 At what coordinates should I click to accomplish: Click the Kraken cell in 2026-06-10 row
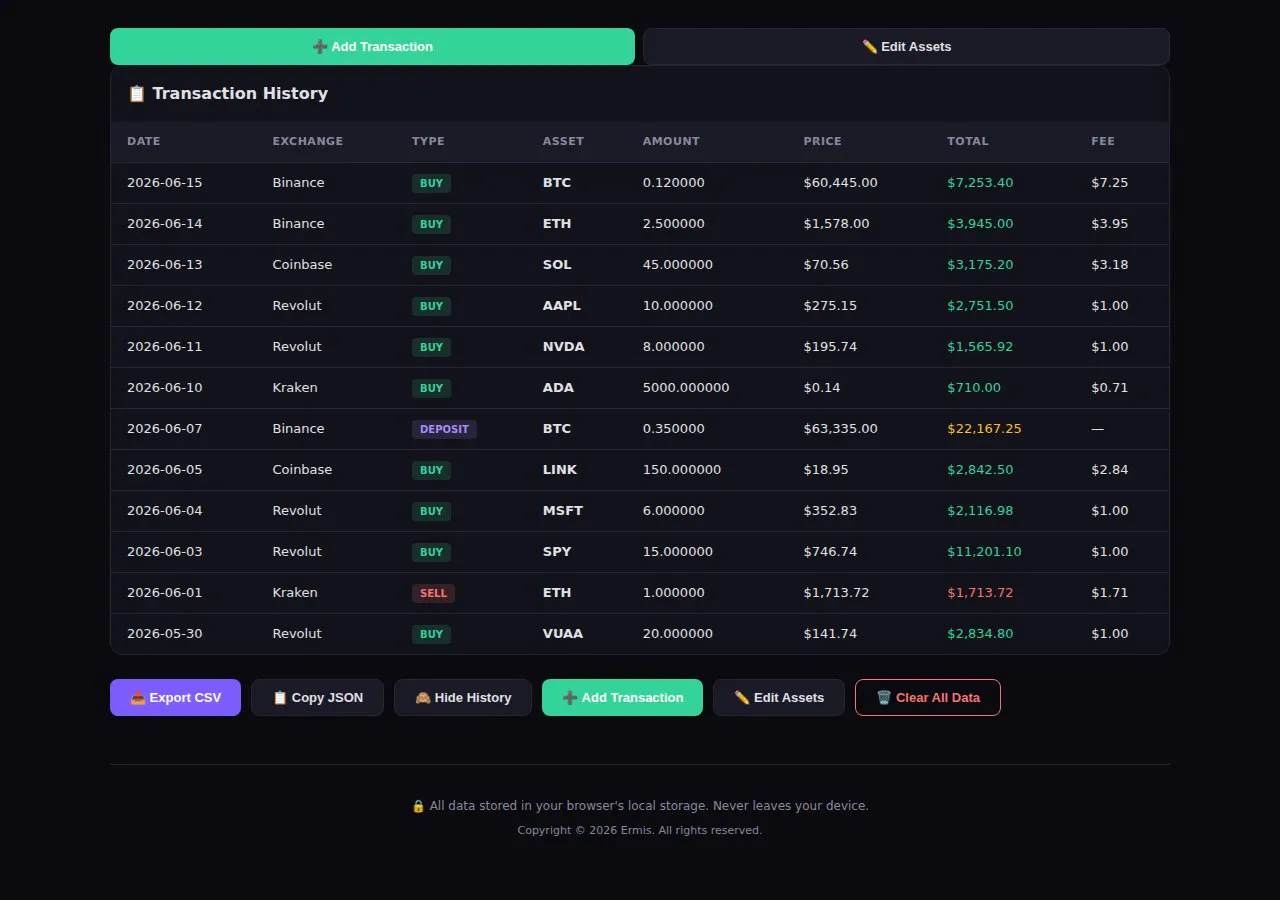pyautogui.click(x=295, y=388)
